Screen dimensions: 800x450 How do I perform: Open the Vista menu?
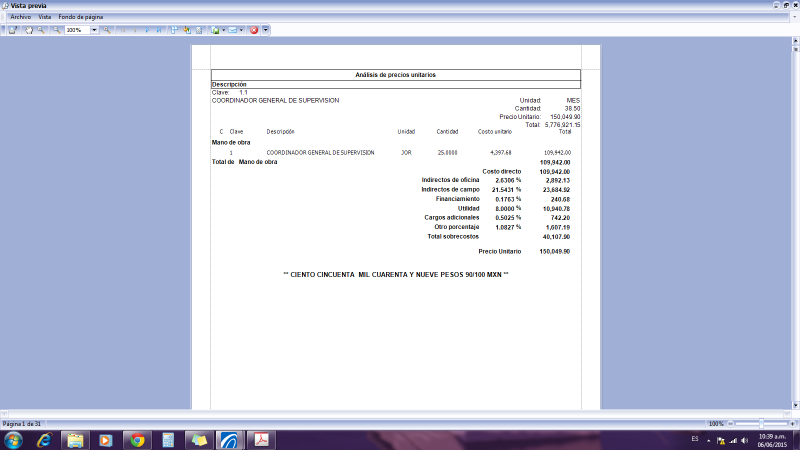pos(44,17)
